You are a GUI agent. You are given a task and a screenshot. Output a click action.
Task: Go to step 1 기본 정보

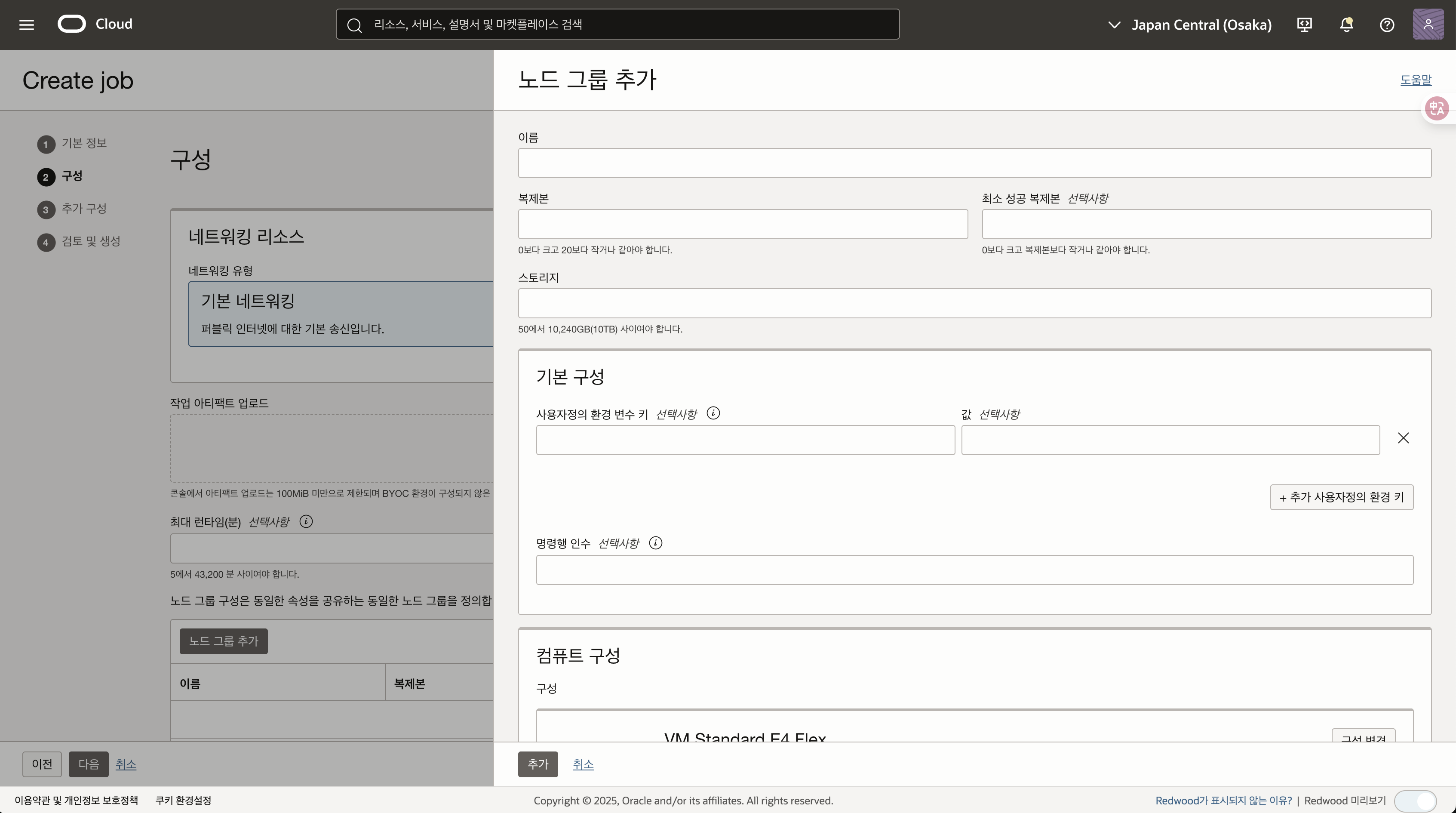click(x=84, y=144)
